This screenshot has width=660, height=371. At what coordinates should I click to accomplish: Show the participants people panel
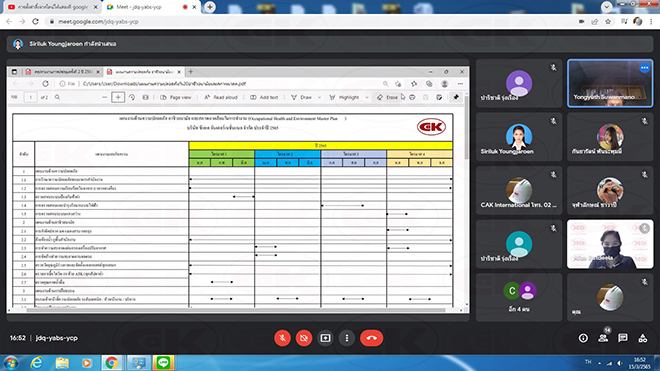click(603, 338)
